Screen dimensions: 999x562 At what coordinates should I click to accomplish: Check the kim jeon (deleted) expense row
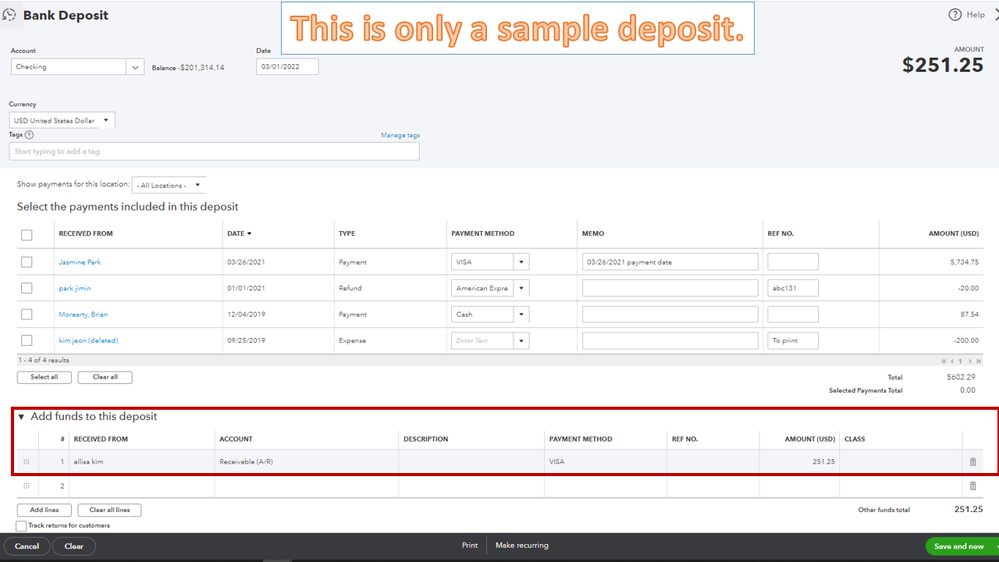(x=27, y=340)
